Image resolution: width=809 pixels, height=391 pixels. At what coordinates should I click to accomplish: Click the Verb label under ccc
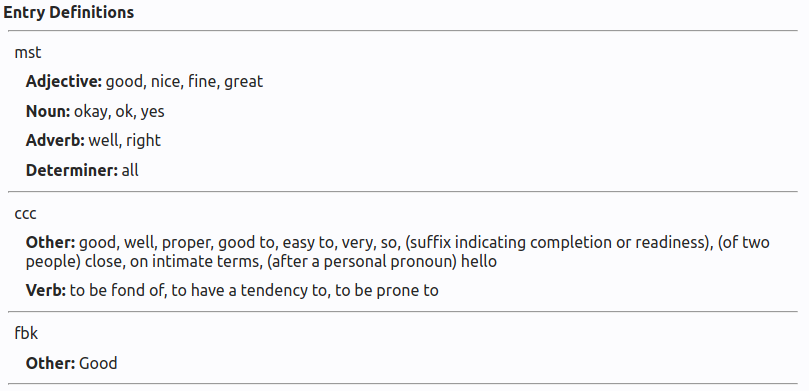point(46,290)
